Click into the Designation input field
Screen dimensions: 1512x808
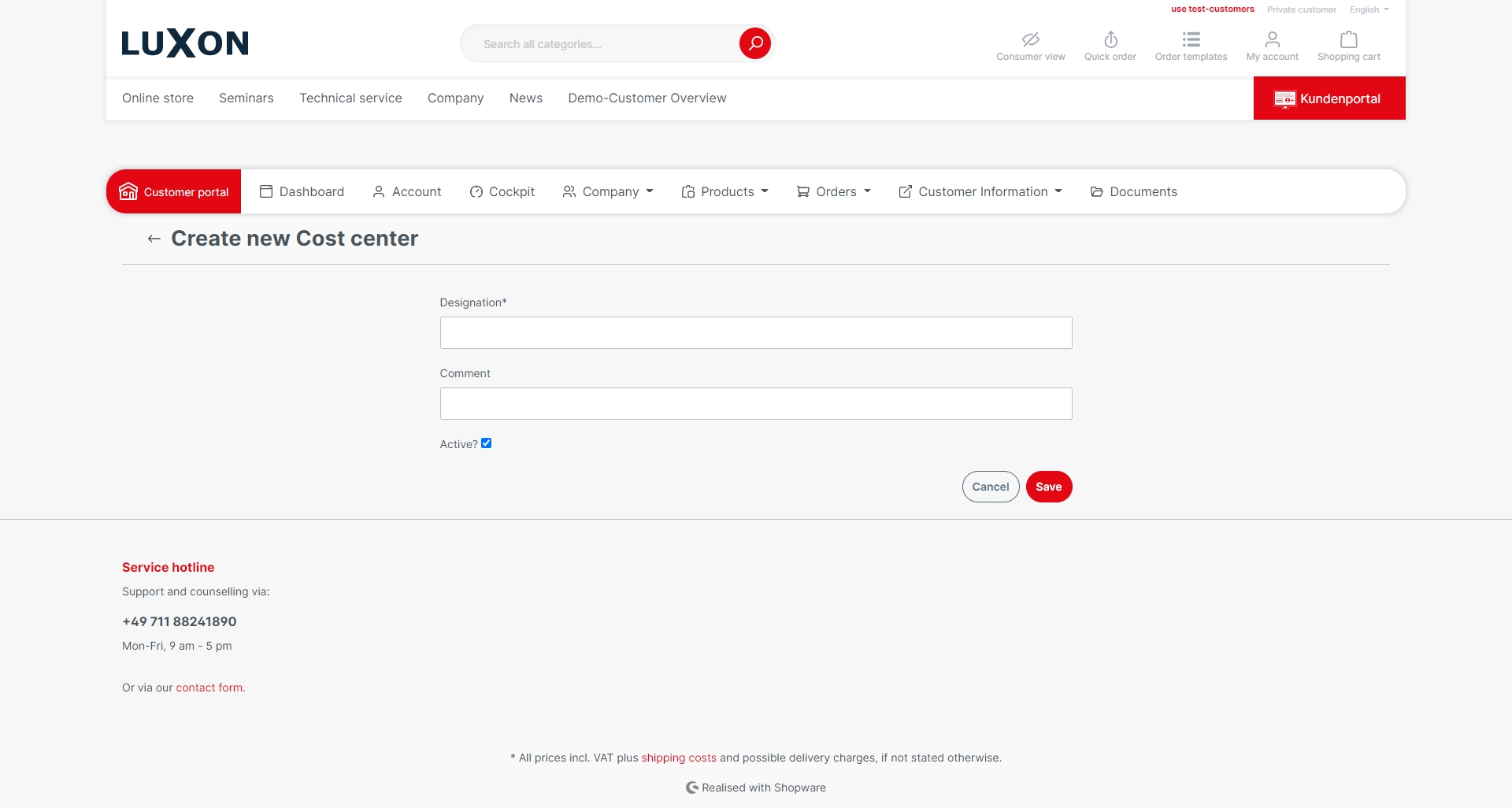(756, 333)
